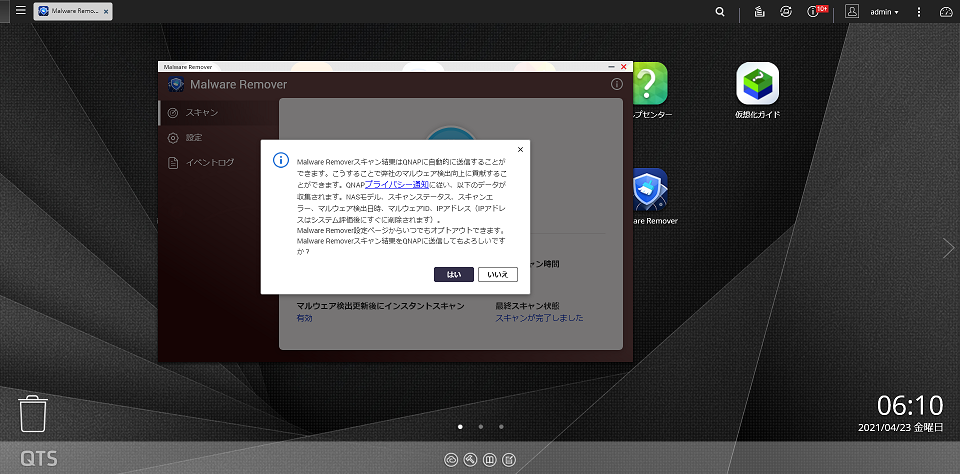Click the はい button in the dialog
Viewport: 960px width, 474px height.
click(454, 274)
